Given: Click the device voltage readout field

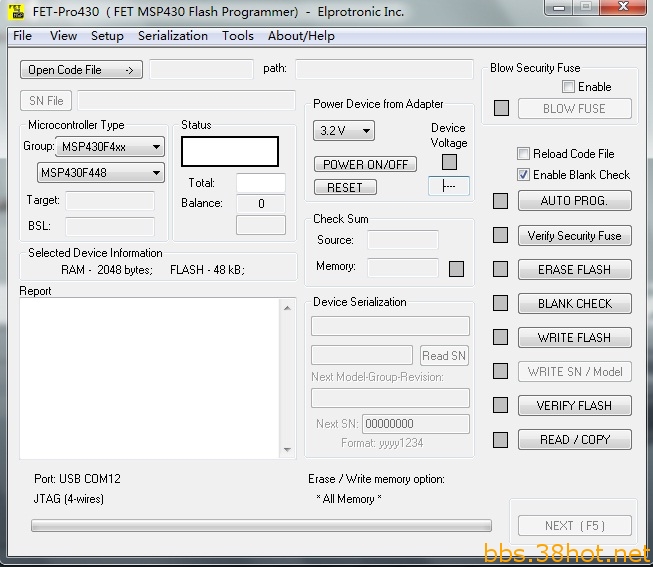Looking at the screenshot, I should tap(449, 186).
